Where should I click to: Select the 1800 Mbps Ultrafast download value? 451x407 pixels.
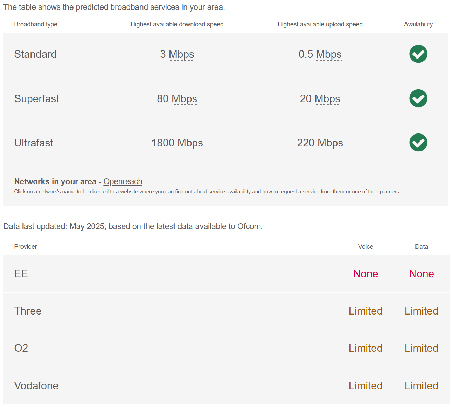tap(177, 143)
